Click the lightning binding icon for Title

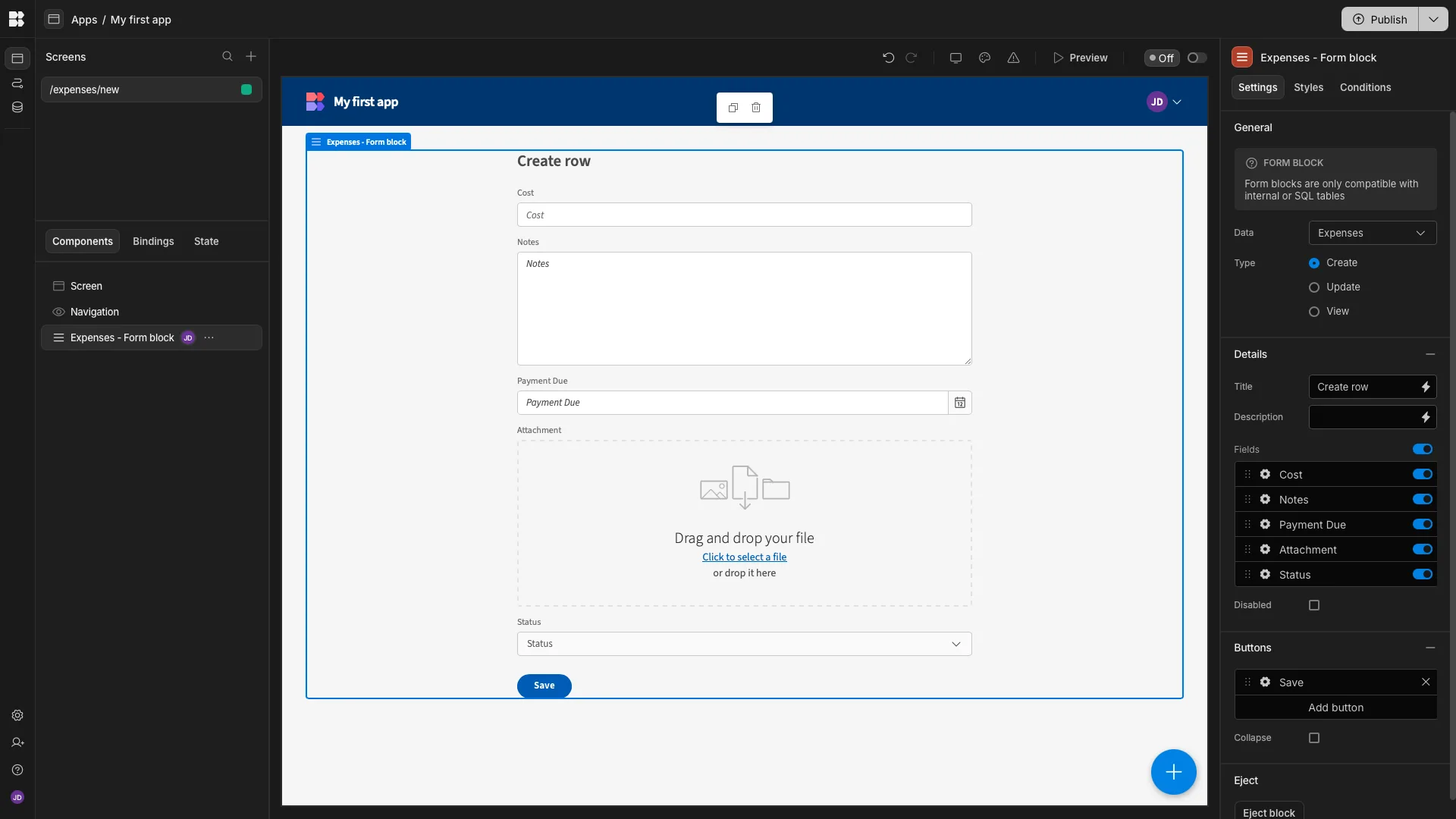click(1426, 387)
